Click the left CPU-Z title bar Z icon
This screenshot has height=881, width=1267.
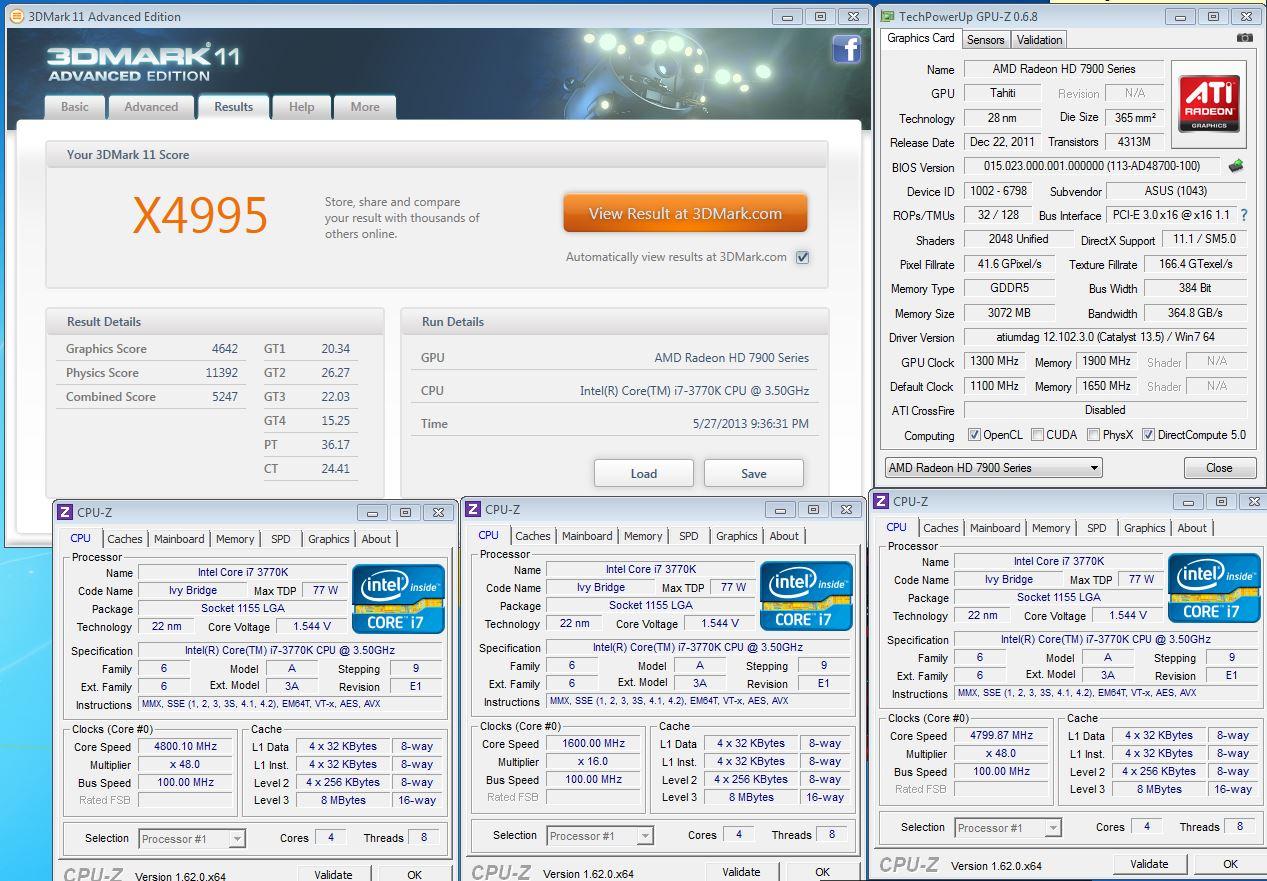65,512
